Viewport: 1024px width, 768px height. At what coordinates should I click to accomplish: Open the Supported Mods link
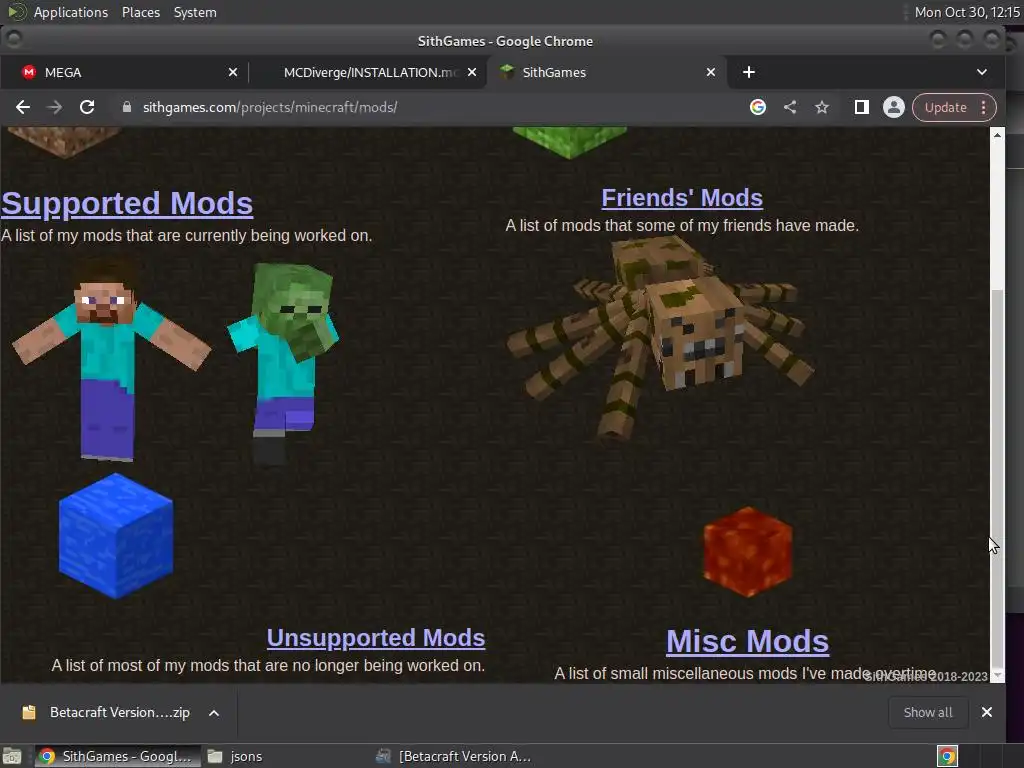(x=127, y=203)
